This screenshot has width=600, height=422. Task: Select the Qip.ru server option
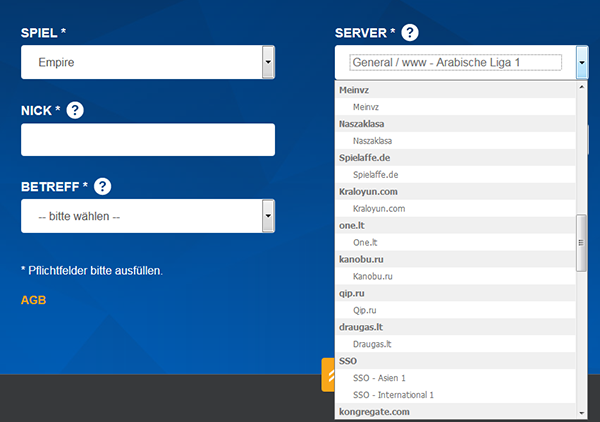point(455,310)
